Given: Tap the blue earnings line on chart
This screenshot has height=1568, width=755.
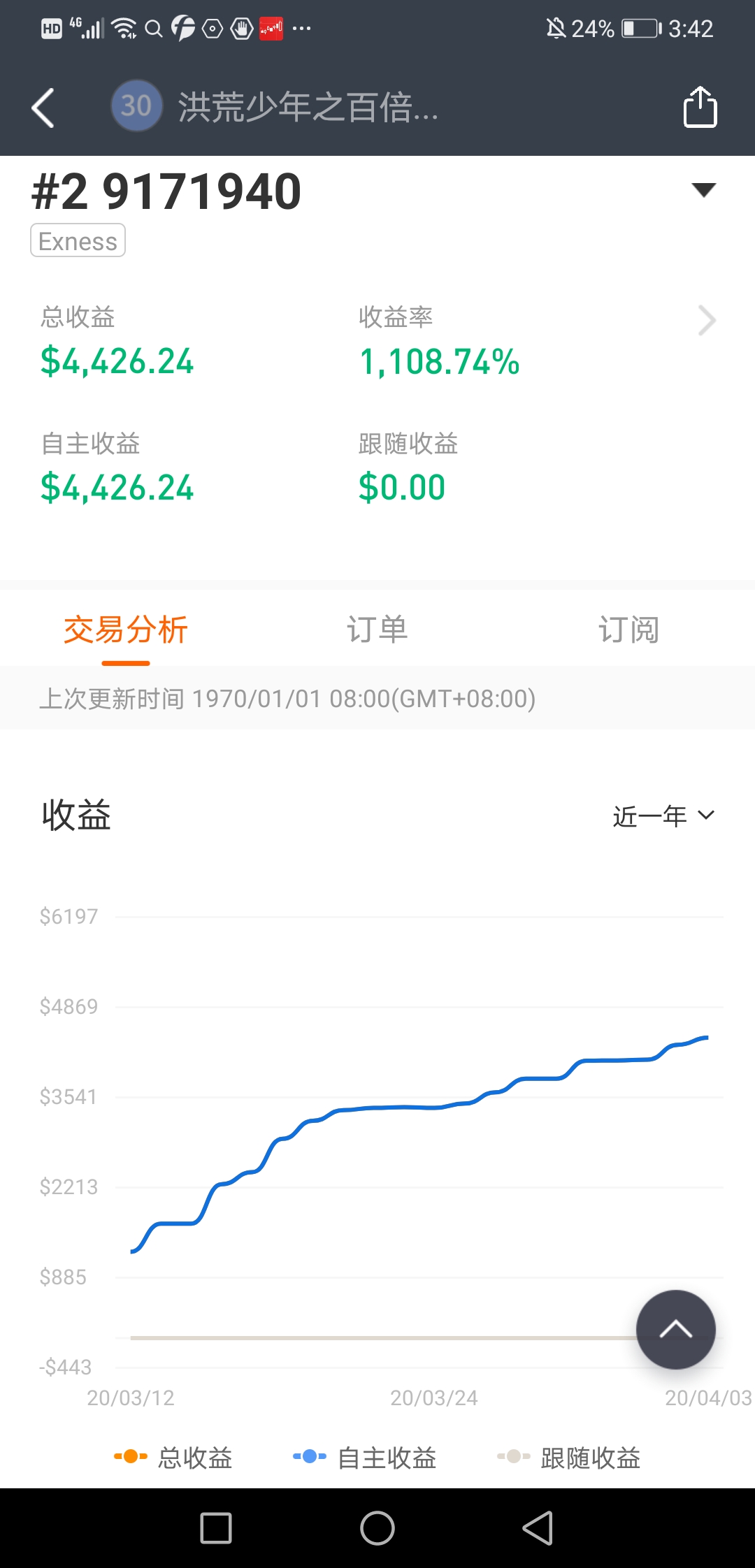Looking at the screenshot, I should pos(419,1107).
